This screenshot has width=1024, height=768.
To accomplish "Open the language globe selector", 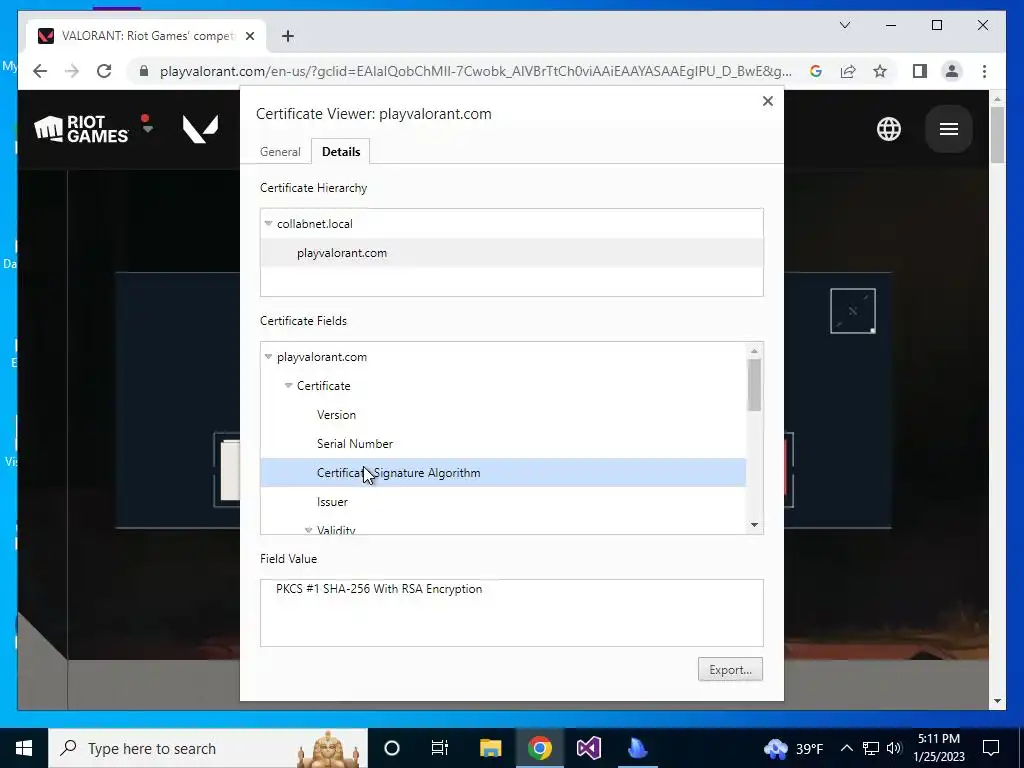I will pyautogui.click(x=888, y=129).
